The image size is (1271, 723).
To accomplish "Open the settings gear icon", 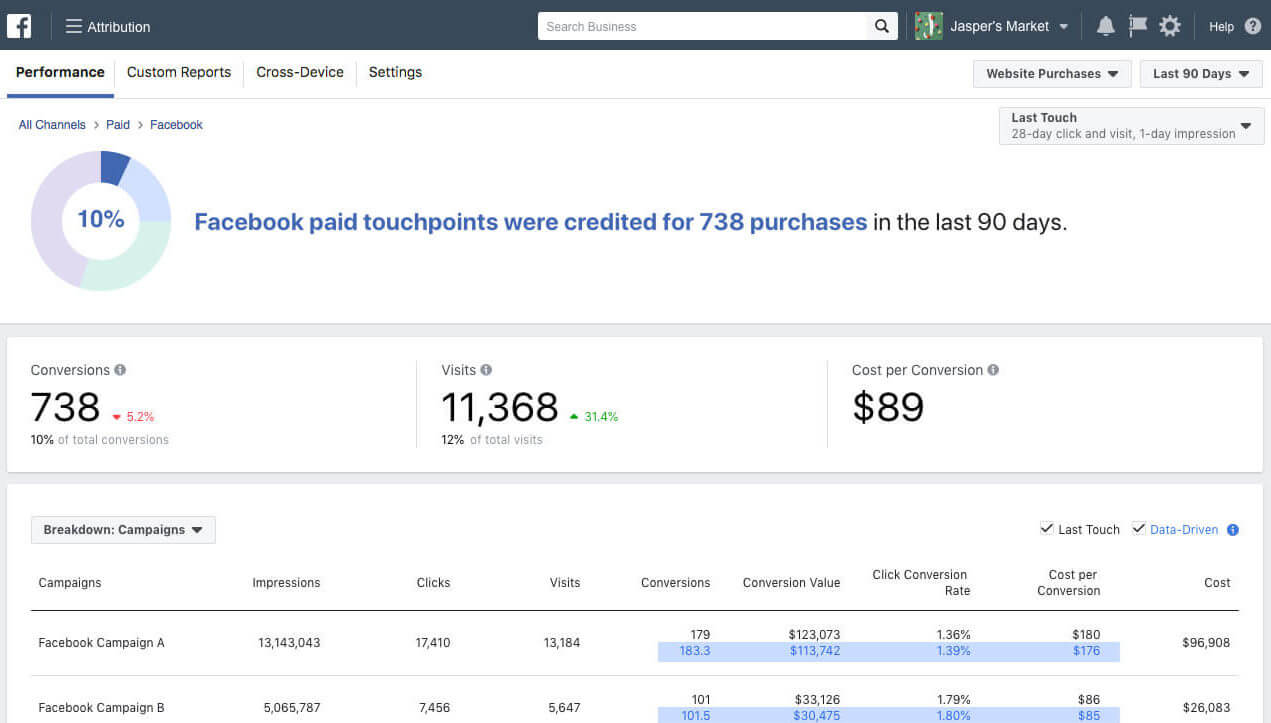I will coord(1170,27).
